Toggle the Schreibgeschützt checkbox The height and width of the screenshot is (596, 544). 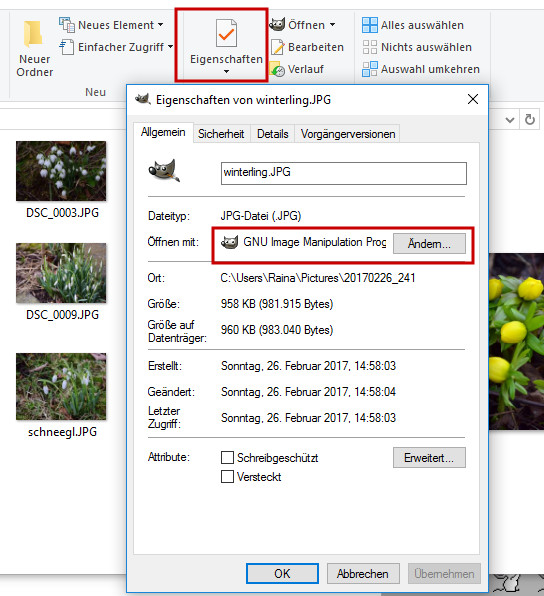click(227, 458)
